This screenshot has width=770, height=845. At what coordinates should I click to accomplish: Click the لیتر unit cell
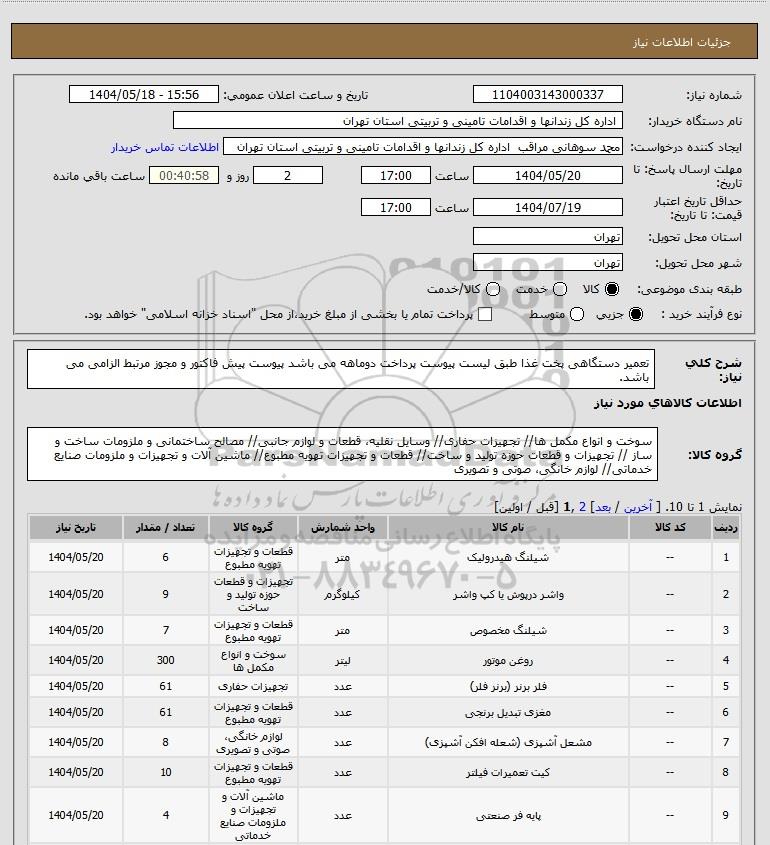[x=342, y=660]
